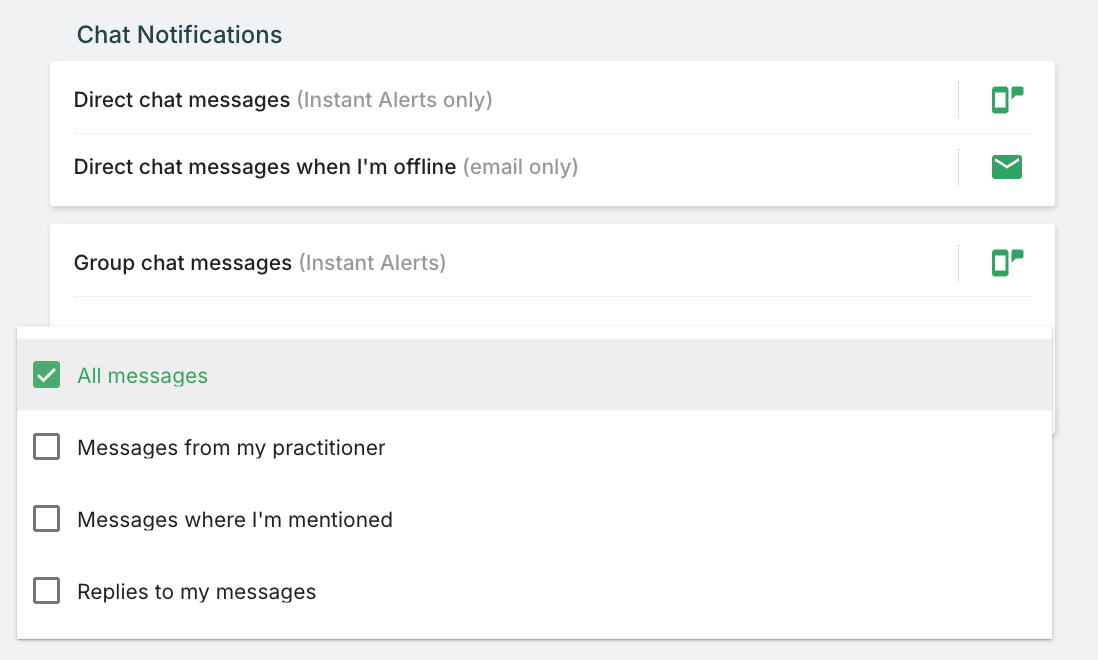Select the green All messages option text
This screenshot has height=660, width=1098.
pos(142,376)
